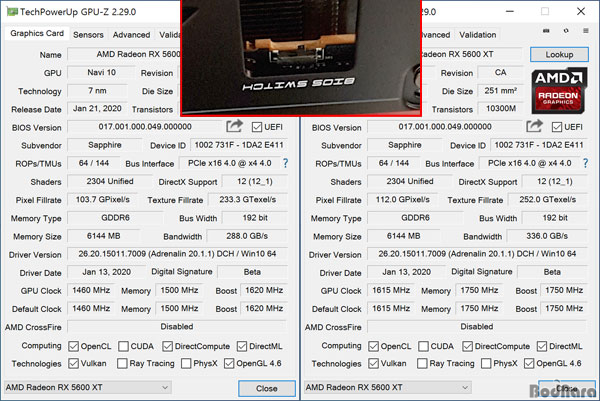Toggle DirectCompute checkbox in right window
This screenshot has height=401, width=600.
click(x=467, y=346)
